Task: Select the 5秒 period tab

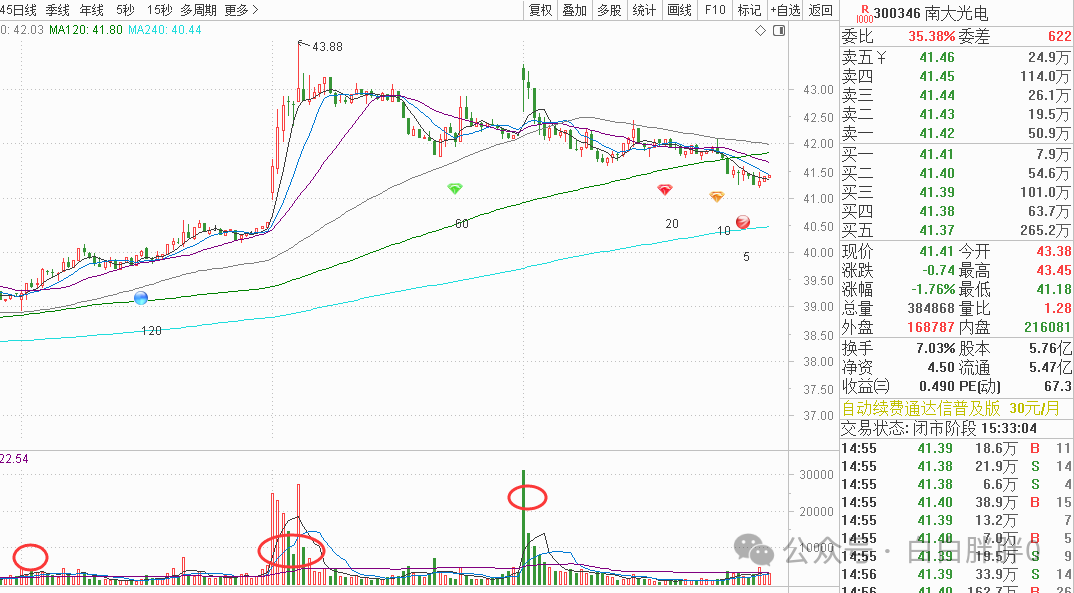Action: point(125,10)
